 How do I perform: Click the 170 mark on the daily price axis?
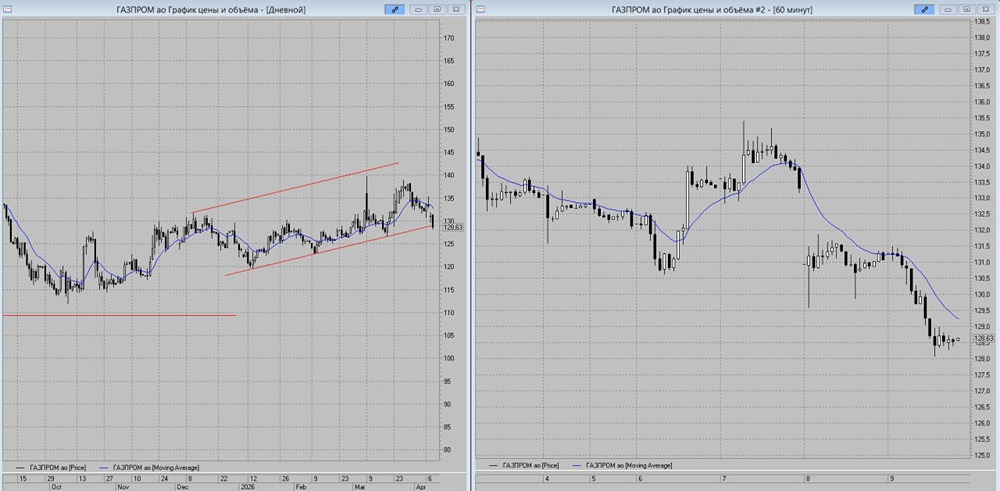tap(448, 38)
